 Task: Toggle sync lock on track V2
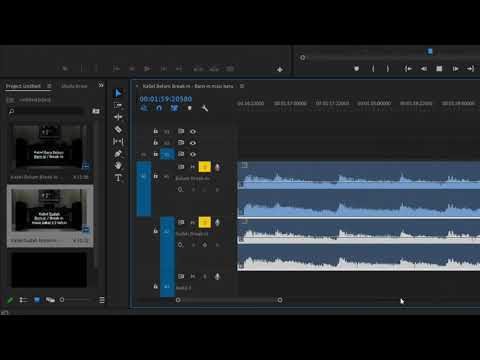pos(181,143)
